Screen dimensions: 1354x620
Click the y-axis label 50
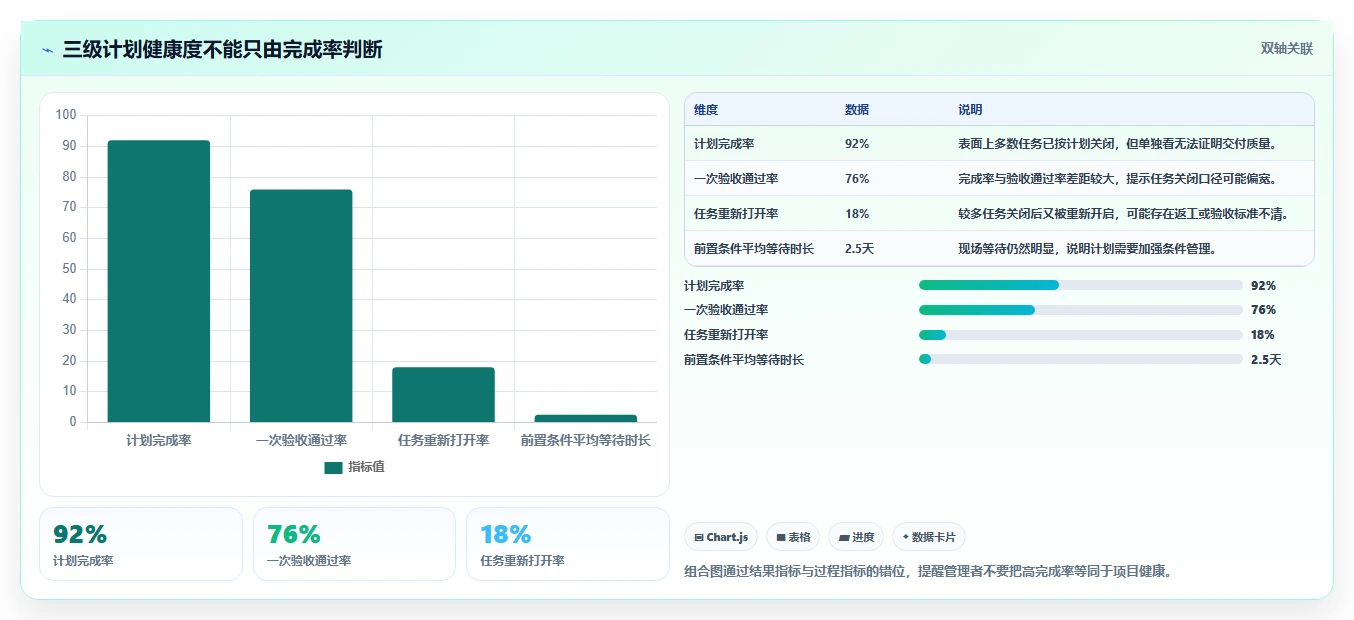[x=69, y=269]
